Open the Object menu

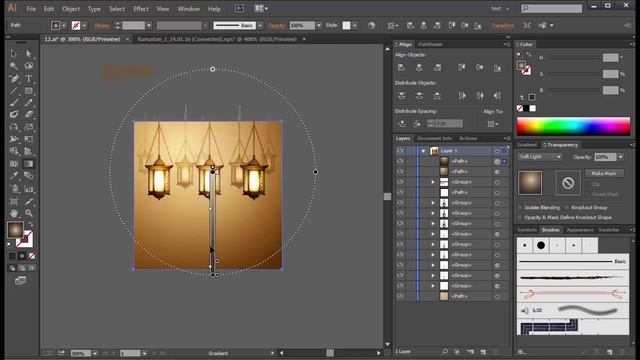[71, 9]
